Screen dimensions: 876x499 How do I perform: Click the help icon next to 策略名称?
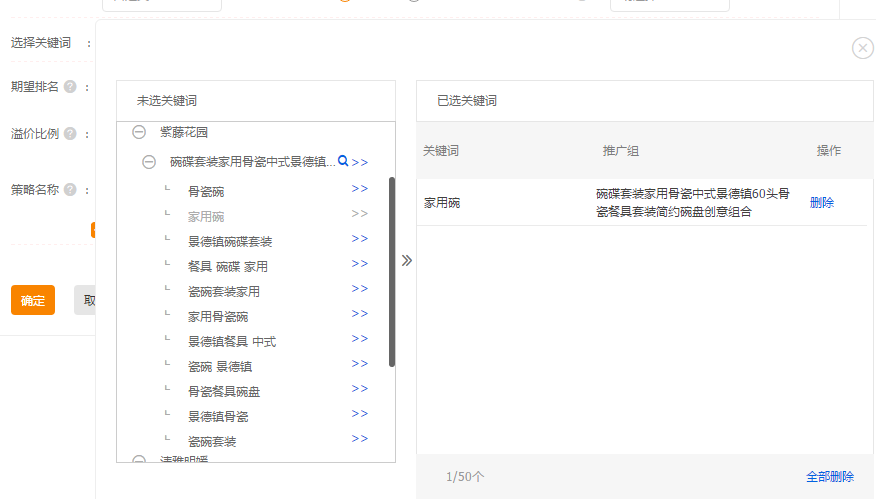(x=70, y=189)
